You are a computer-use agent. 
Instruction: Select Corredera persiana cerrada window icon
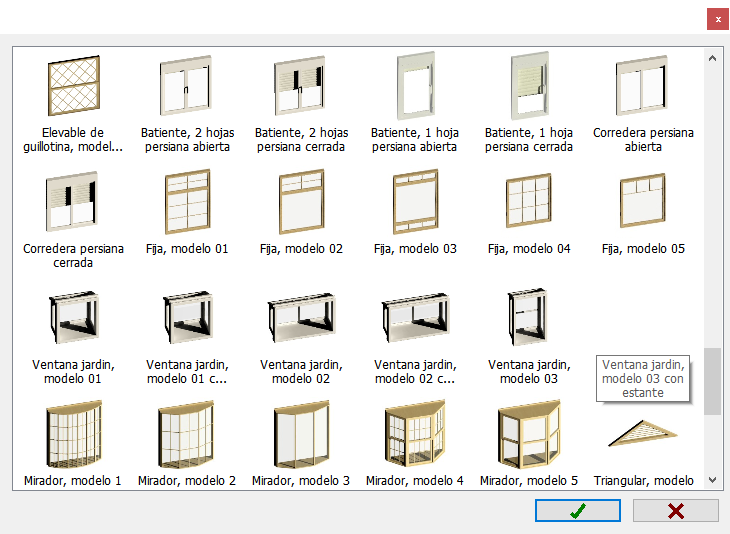[72, 201]
